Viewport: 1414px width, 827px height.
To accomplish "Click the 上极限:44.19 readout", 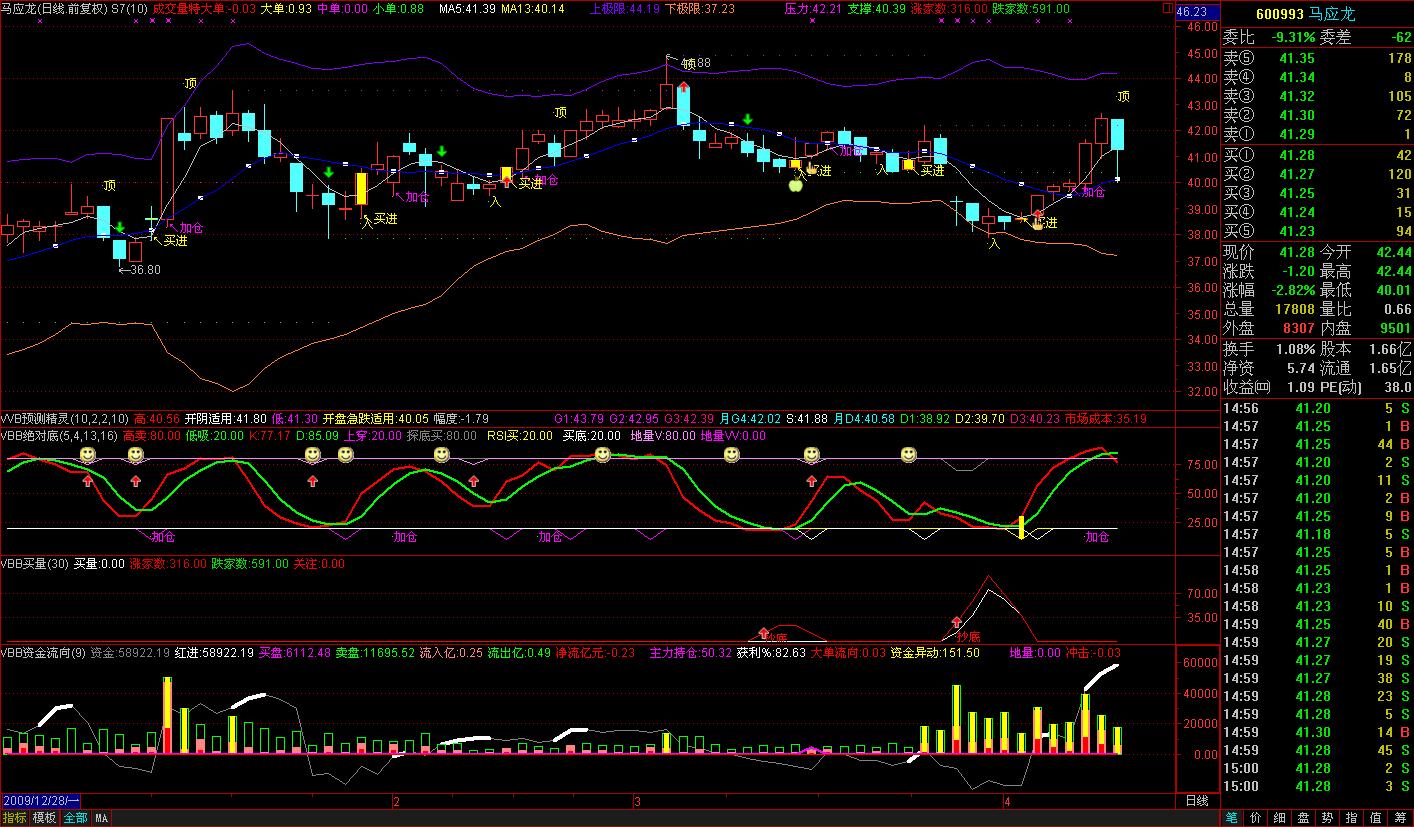I will [x=625, y=8].
